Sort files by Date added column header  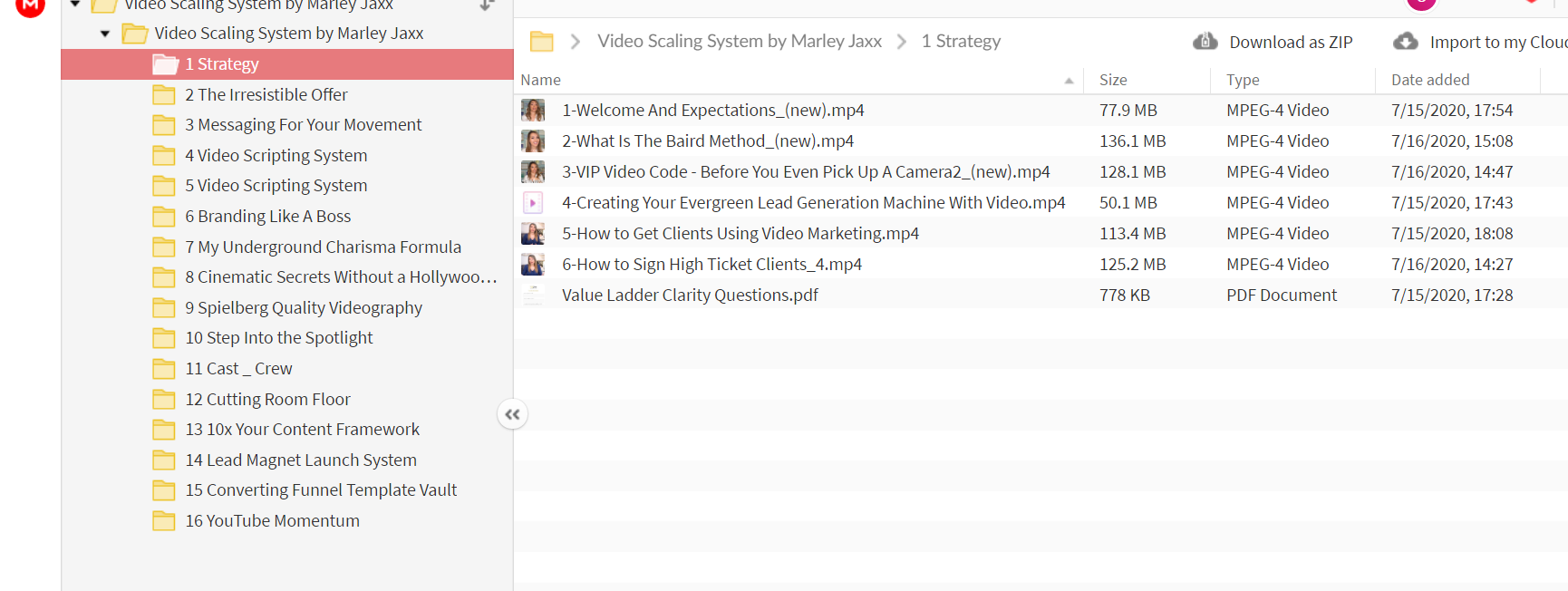[1430, 80]
